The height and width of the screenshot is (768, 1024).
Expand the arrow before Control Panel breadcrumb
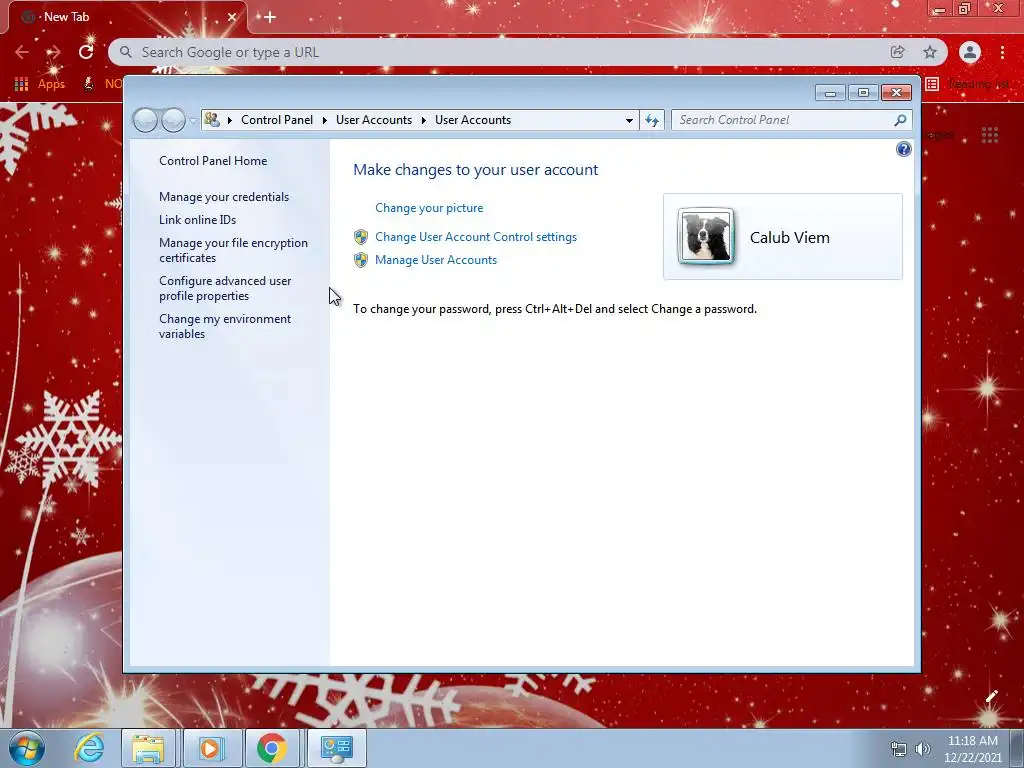click(x=230, y=120)
